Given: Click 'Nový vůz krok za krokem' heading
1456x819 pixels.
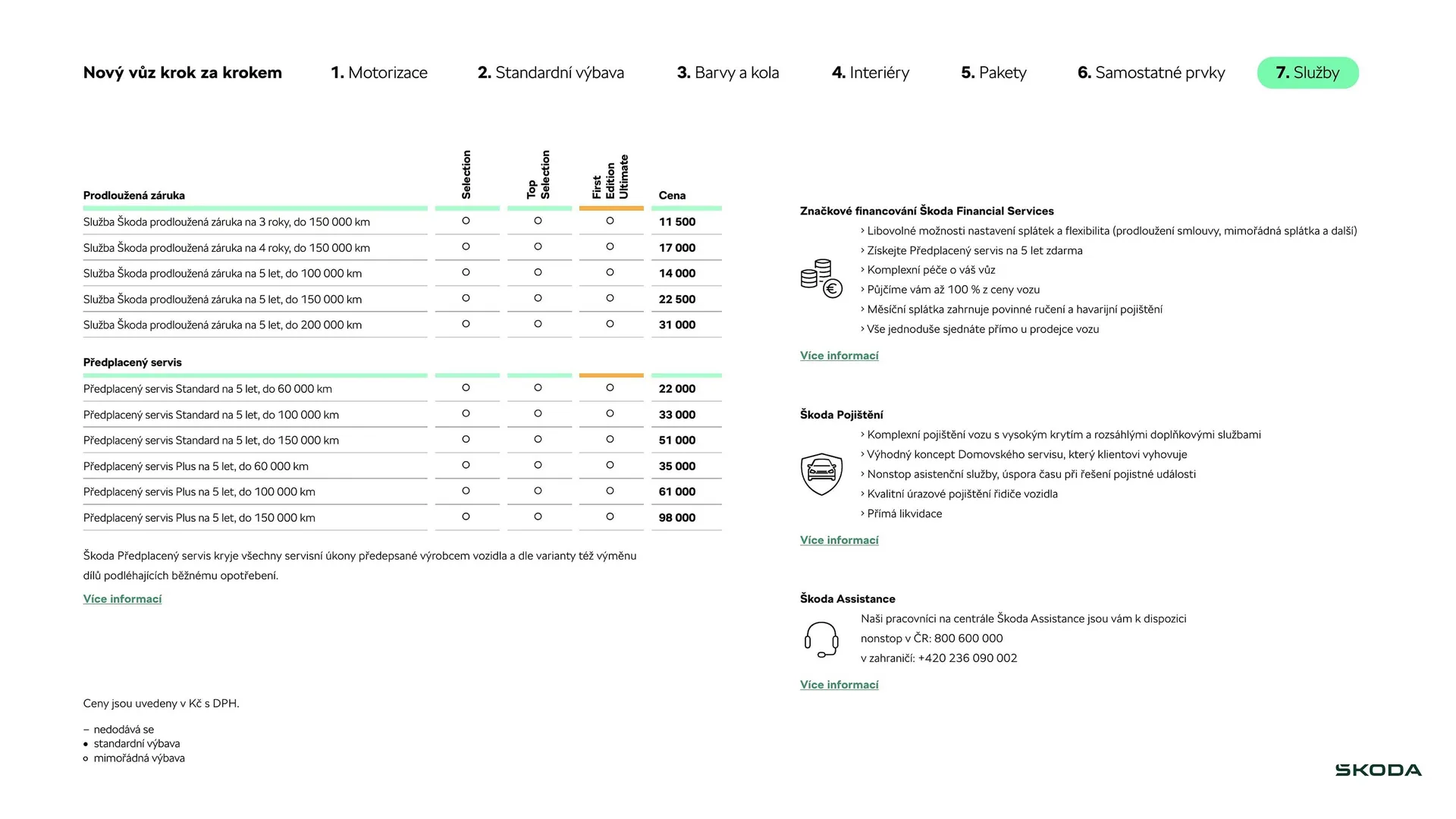Looking at the screenshot, I should (x=183, y=73).
